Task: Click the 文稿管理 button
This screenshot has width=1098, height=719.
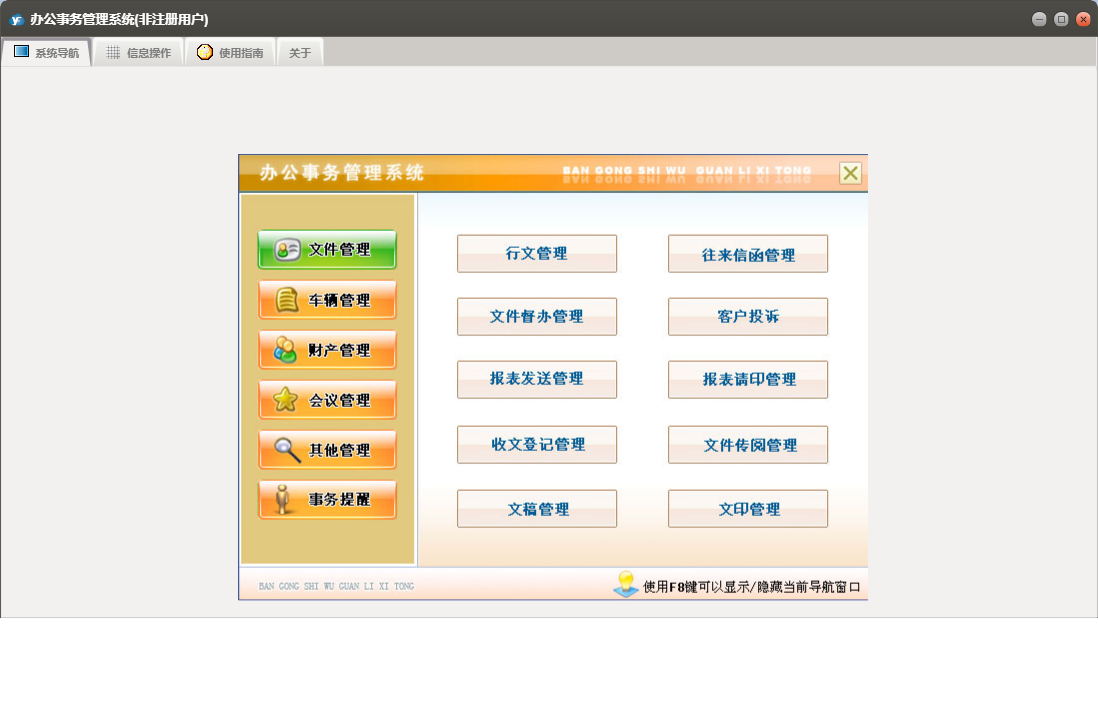Action: [x=537, y=509]
